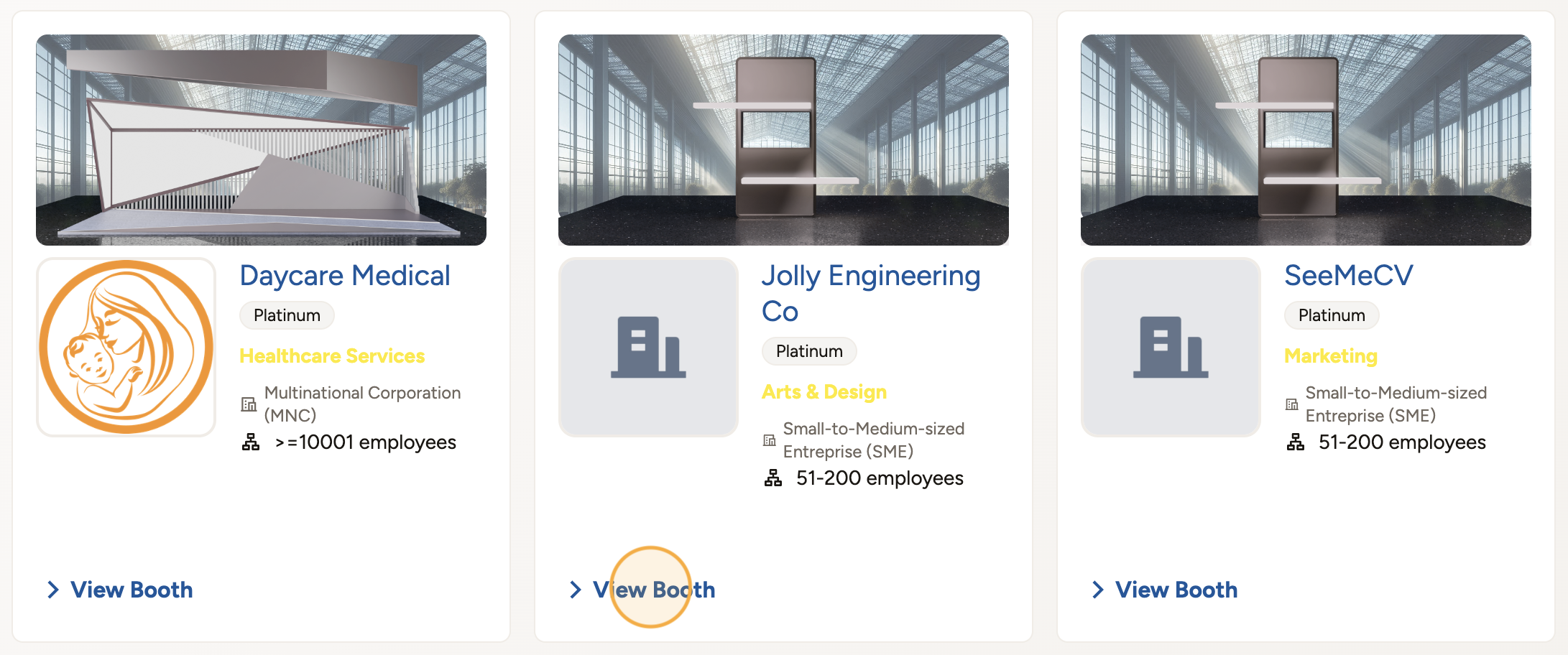
Task: Click Daycare Medical company type building icon
Action: click(x=249, y=404)
